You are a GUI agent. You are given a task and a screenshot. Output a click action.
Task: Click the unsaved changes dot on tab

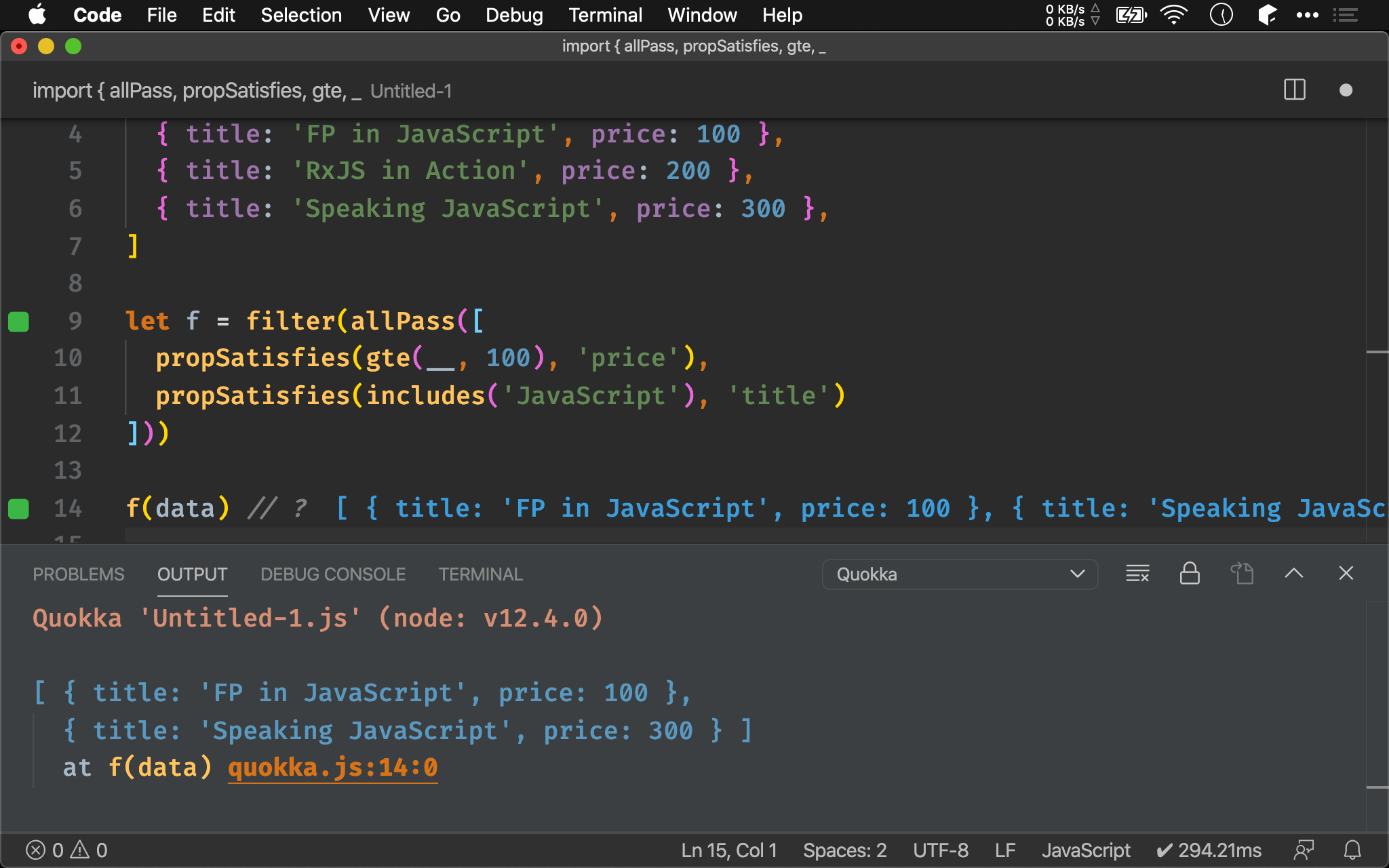click(x=1346, y=90)
